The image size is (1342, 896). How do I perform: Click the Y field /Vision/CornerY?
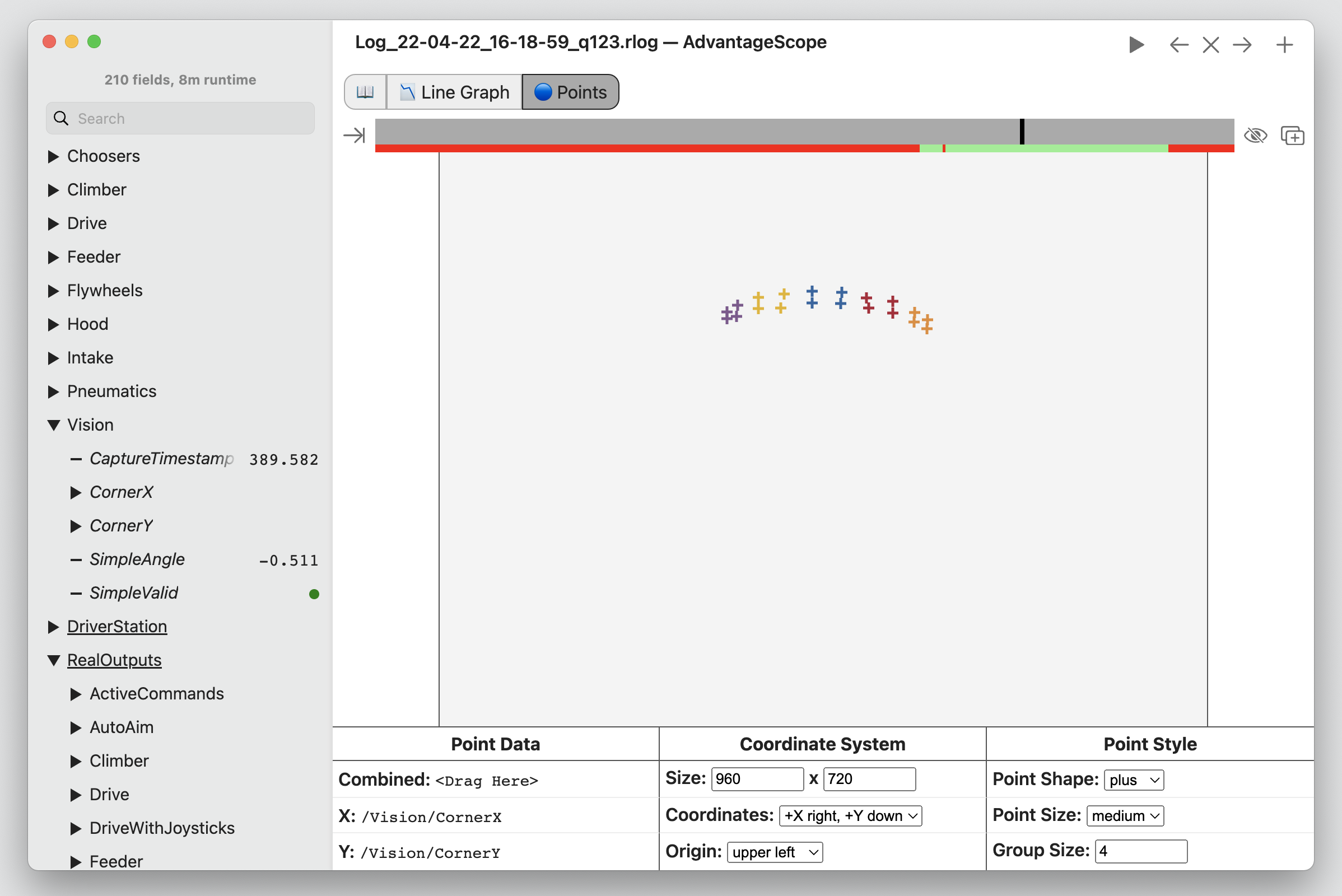(x=430, y=852)
